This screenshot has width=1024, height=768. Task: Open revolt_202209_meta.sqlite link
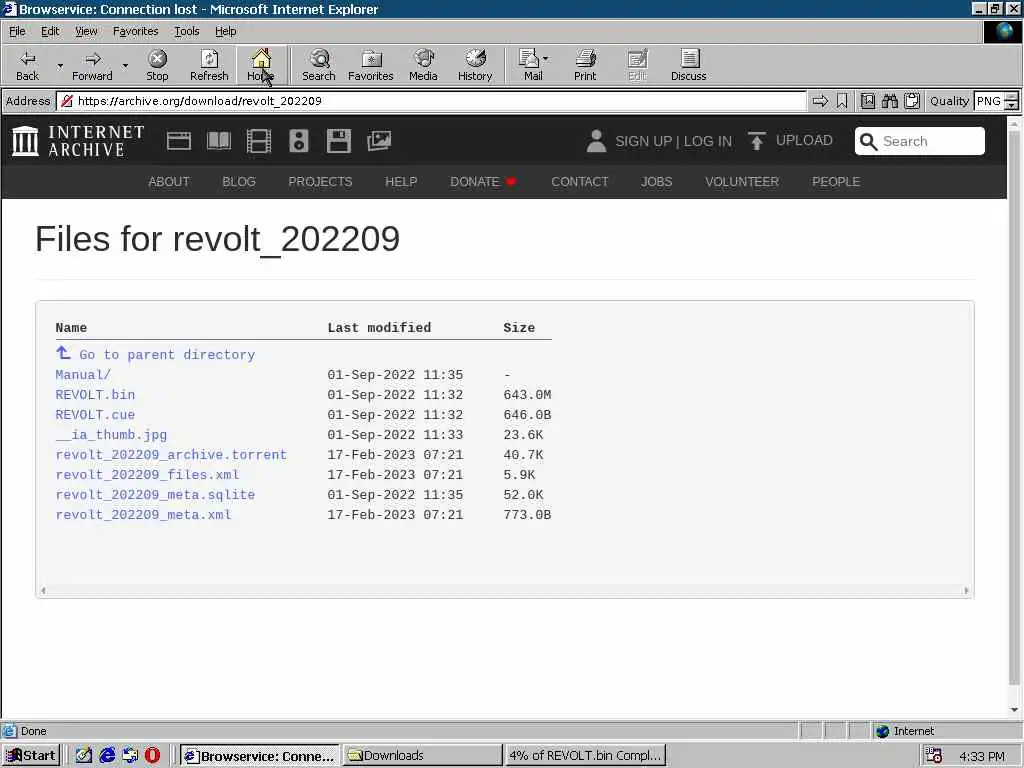point(155,494)
